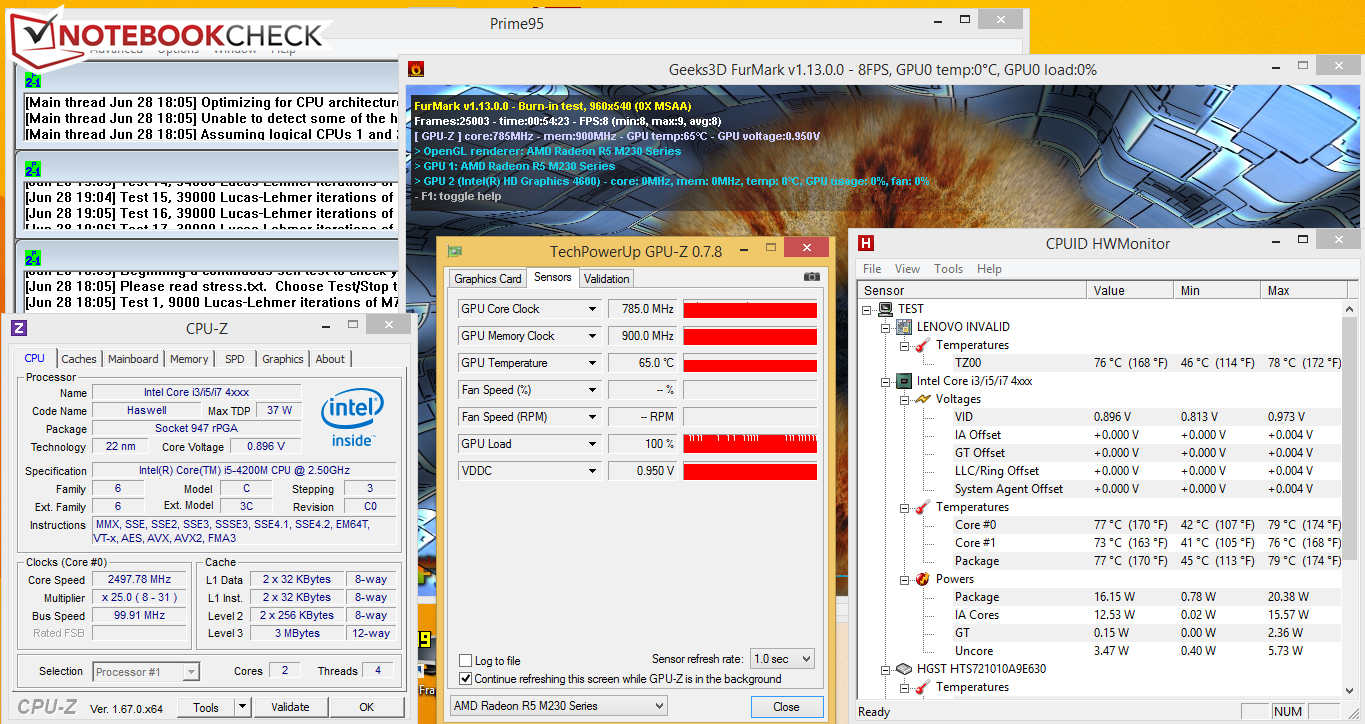Click the GPU Load red history graph
Image resolution: width=1365 pixels, height=724 pixels.
(750, 444)
